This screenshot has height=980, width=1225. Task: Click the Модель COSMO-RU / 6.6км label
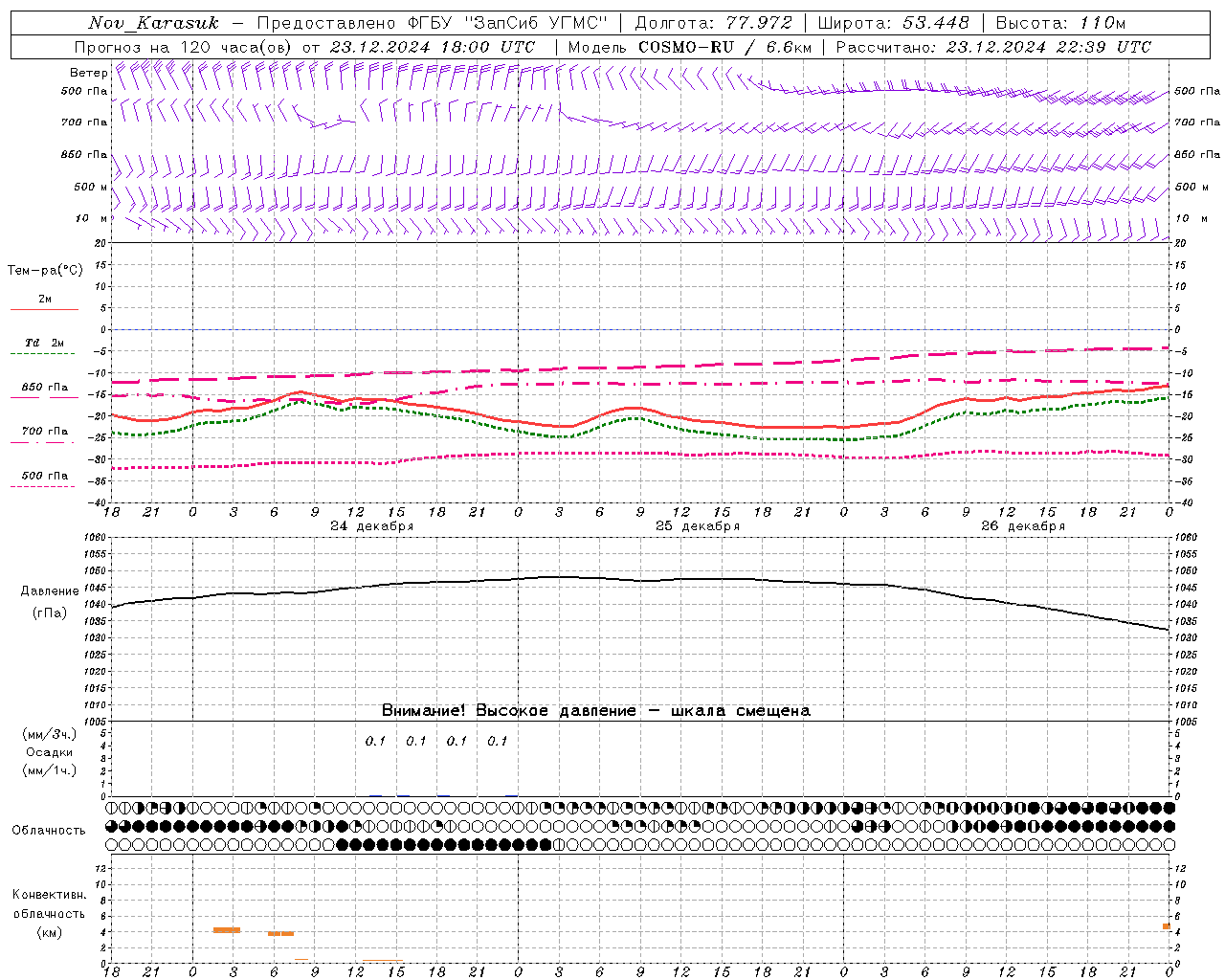pyautogui.click(x=690, y=47)
